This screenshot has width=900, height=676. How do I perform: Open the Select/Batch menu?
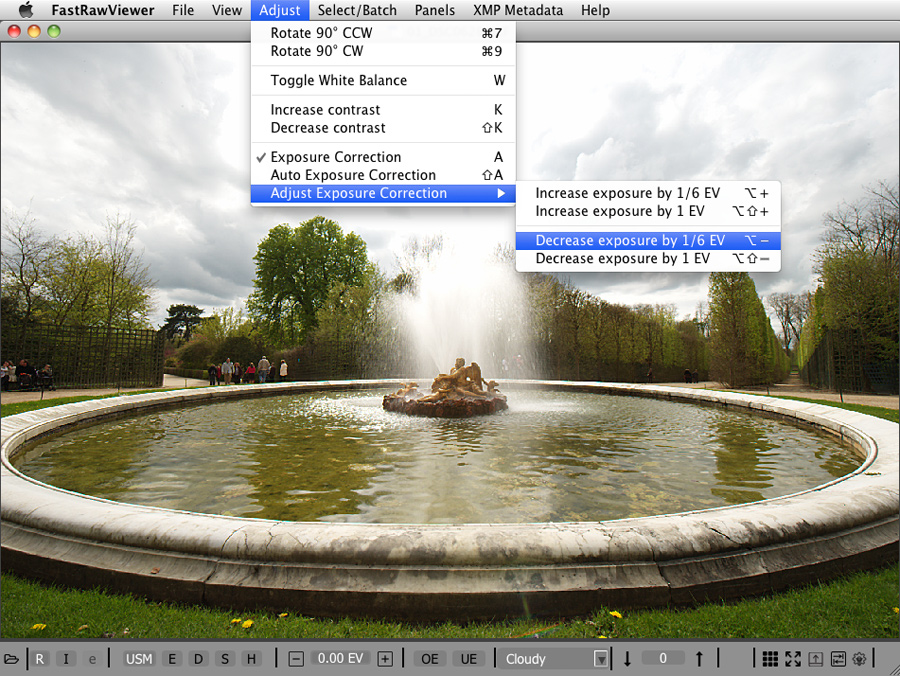[x=357, y=10]
